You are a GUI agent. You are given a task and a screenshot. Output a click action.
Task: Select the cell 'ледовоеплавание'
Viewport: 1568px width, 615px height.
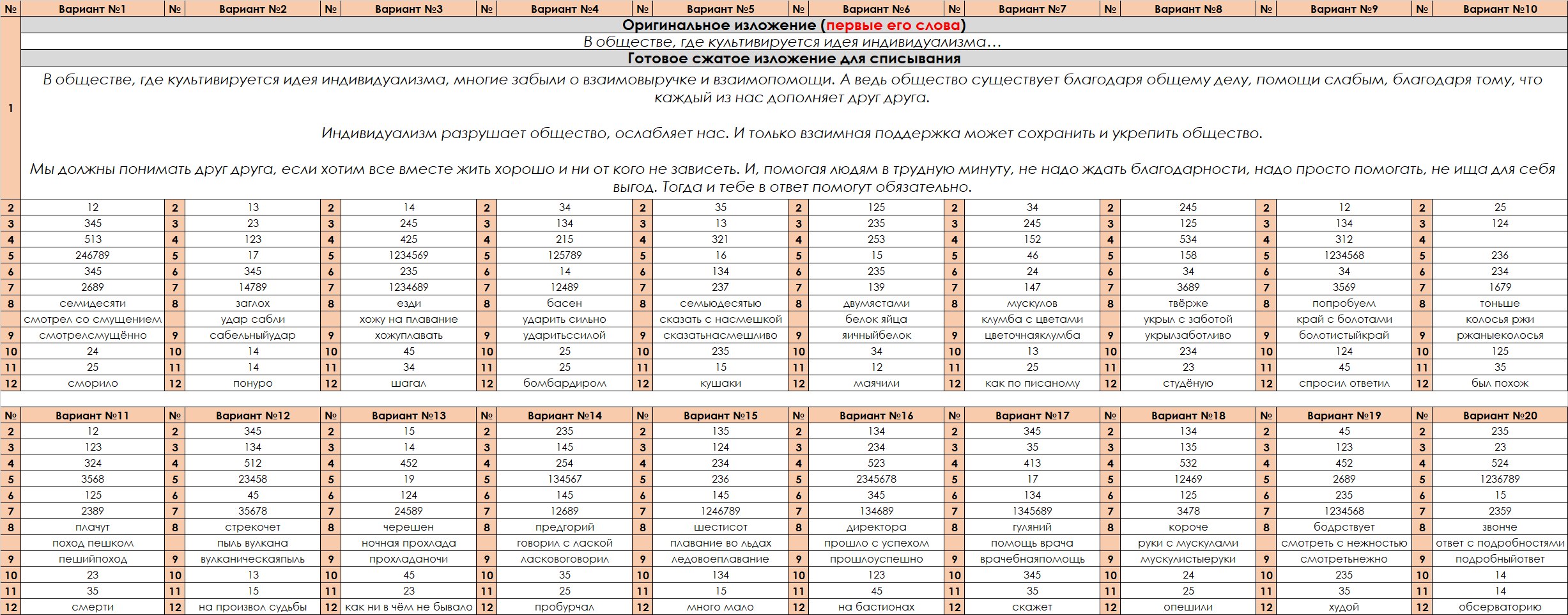point(720,559)
